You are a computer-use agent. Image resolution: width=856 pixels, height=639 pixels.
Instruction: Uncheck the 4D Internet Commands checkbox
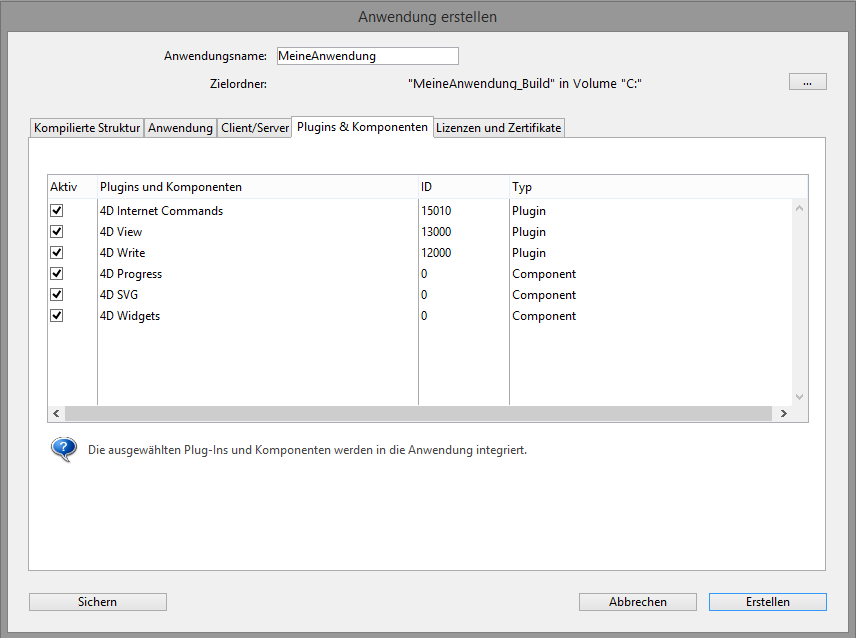(57, 211)
